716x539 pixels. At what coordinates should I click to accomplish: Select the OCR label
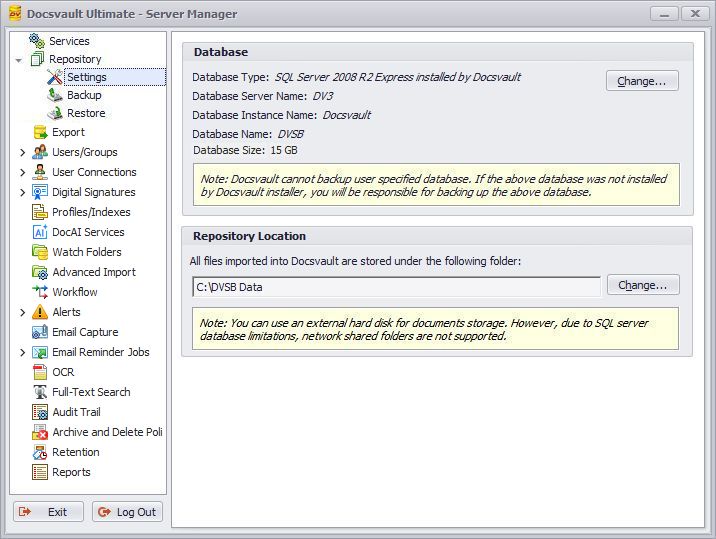pos(63,372)
